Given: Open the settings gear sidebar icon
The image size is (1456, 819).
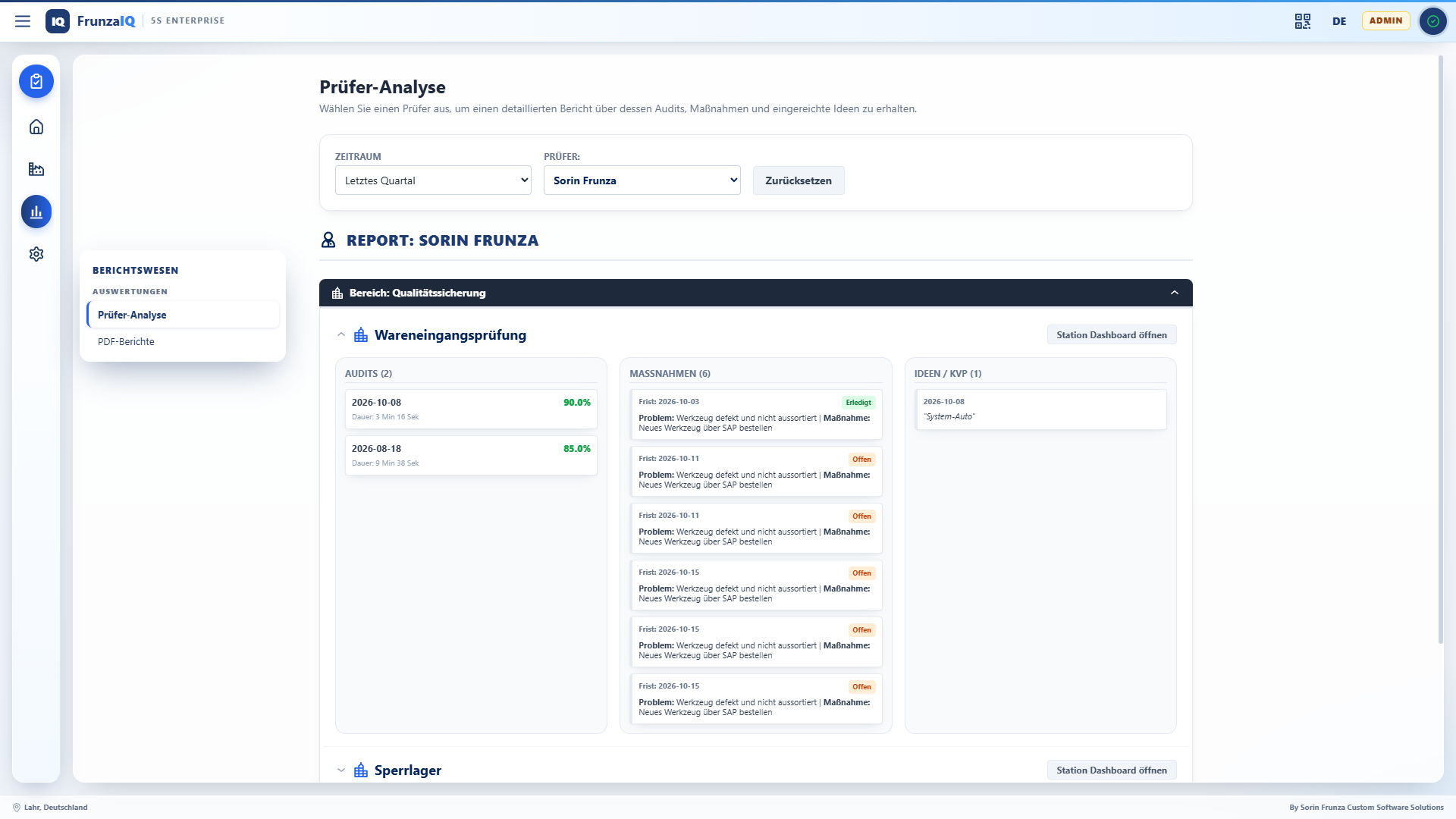Looking at the screenshot, I should [36, 254].
